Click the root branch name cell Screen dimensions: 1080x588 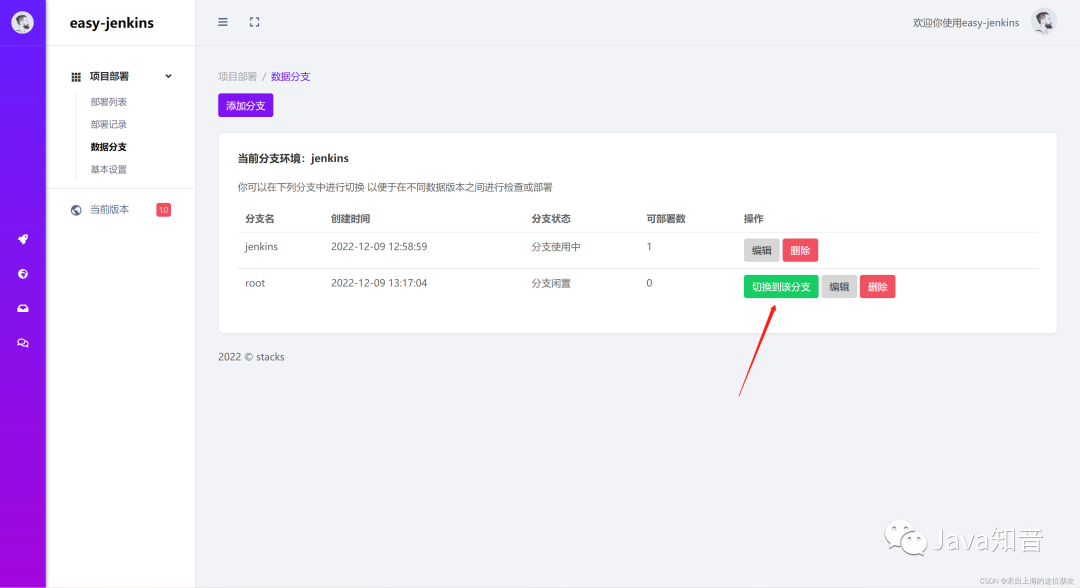click(255, 283)
